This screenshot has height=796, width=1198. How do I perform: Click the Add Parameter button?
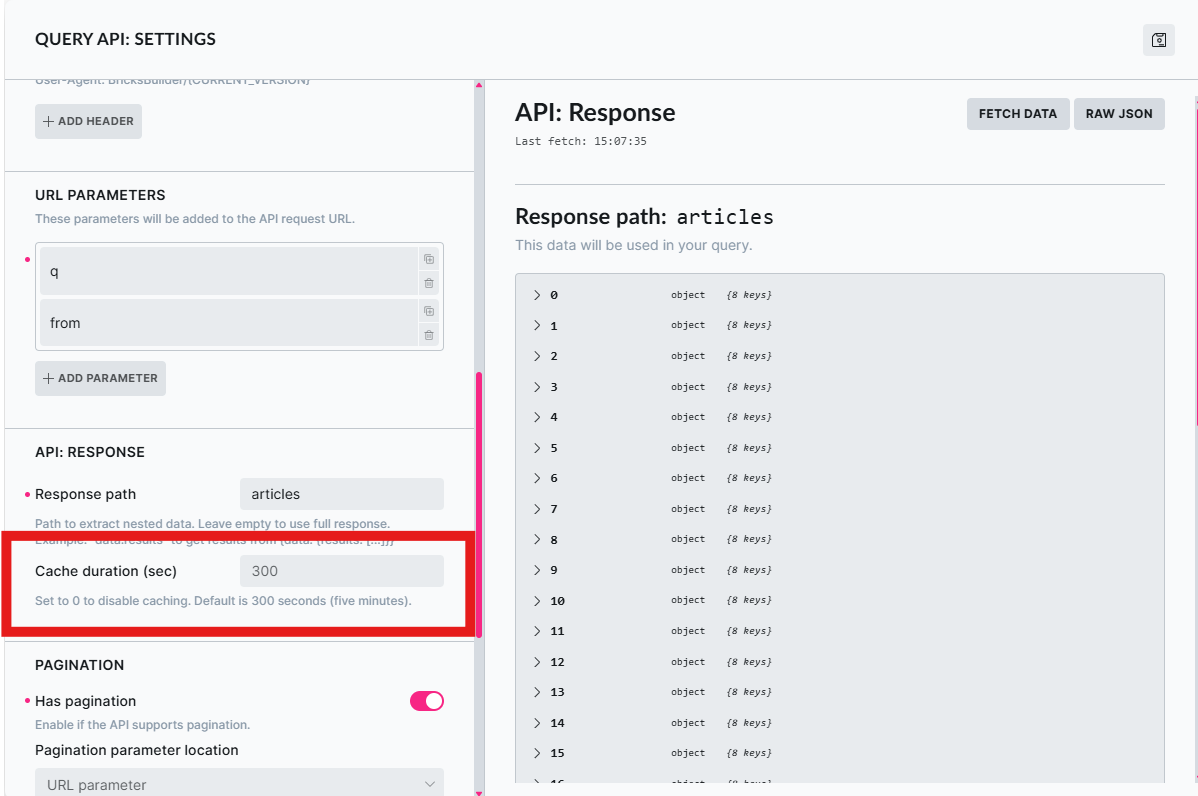[x=100, y=378]
